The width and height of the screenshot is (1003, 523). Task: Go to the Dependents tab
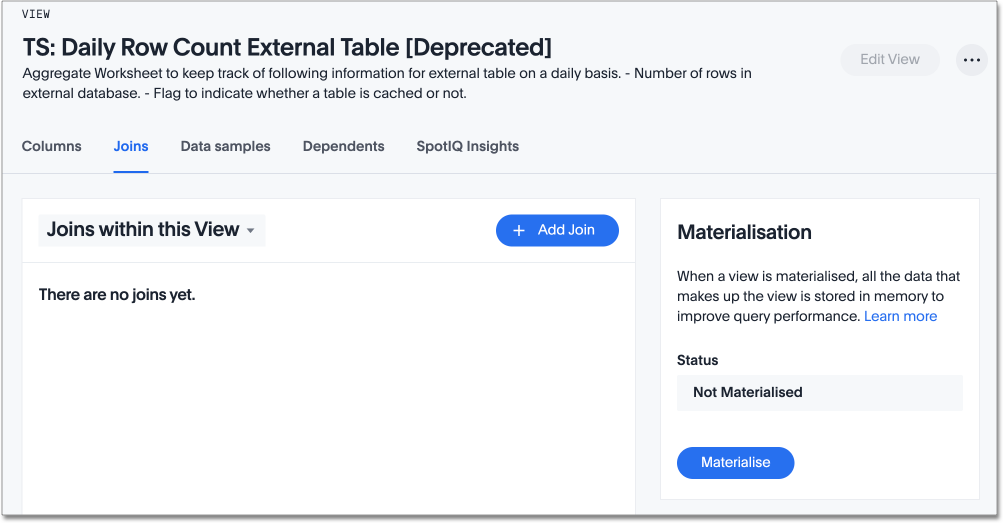point(343,146)
